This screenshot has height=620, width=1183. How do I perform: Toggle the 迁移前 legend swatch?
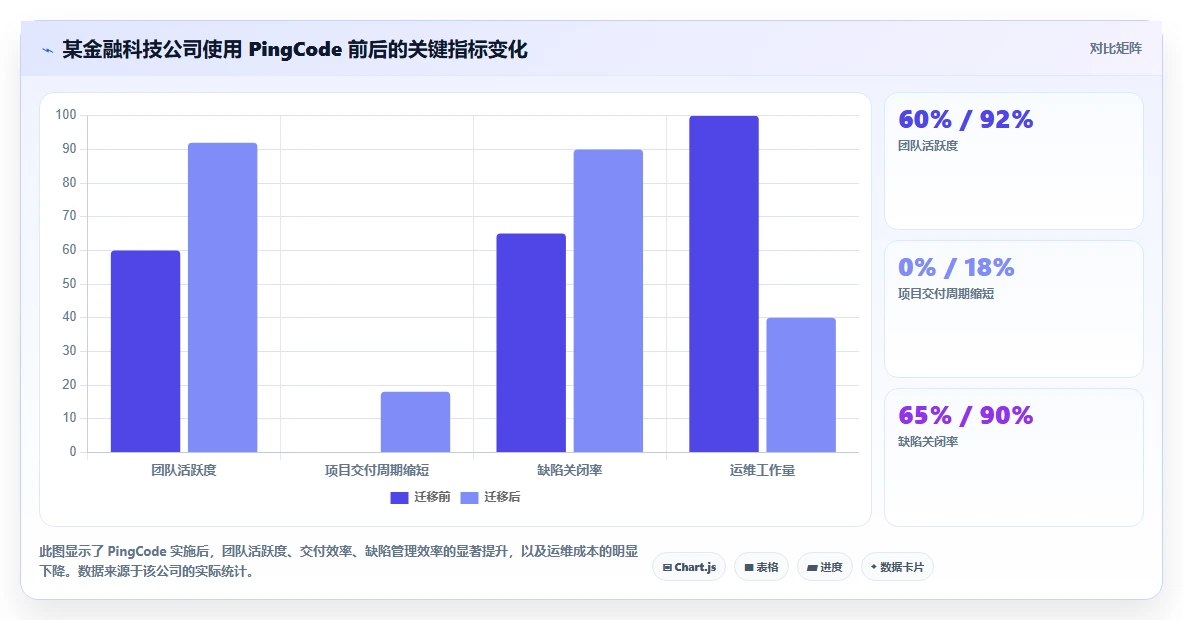click(399, 497)
